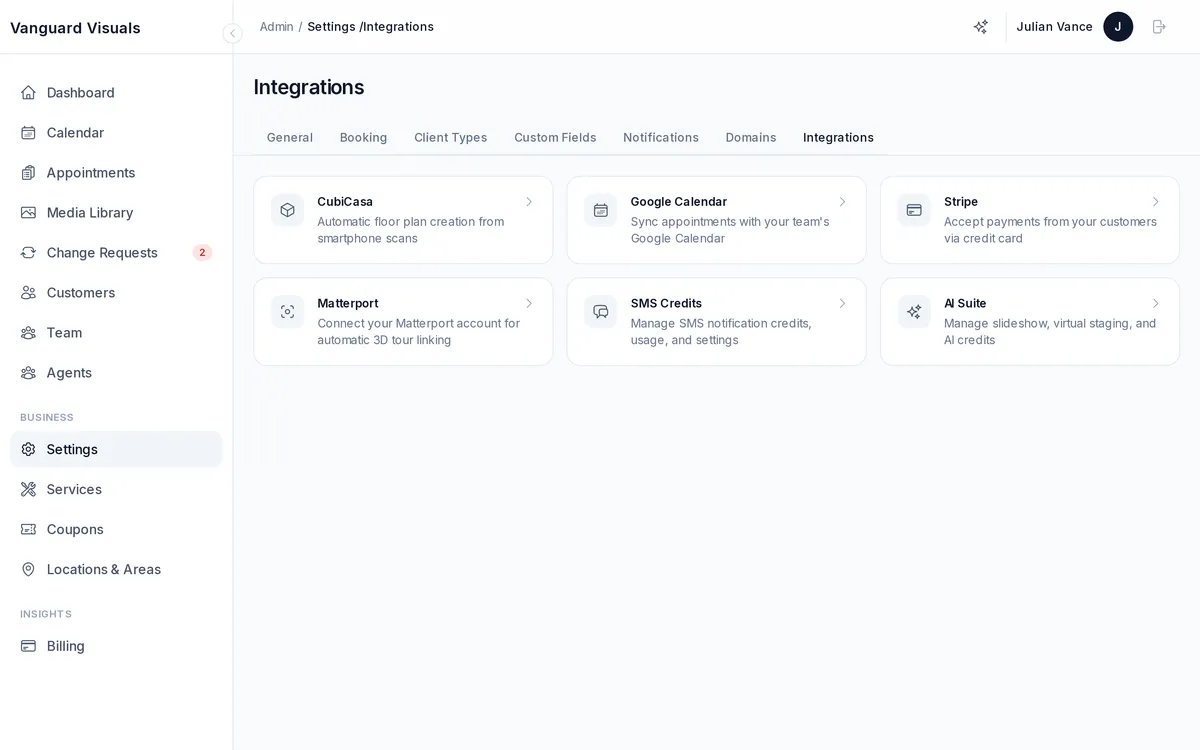
Task: Click the Appointments icon
Action: click(x=28, y=172)
